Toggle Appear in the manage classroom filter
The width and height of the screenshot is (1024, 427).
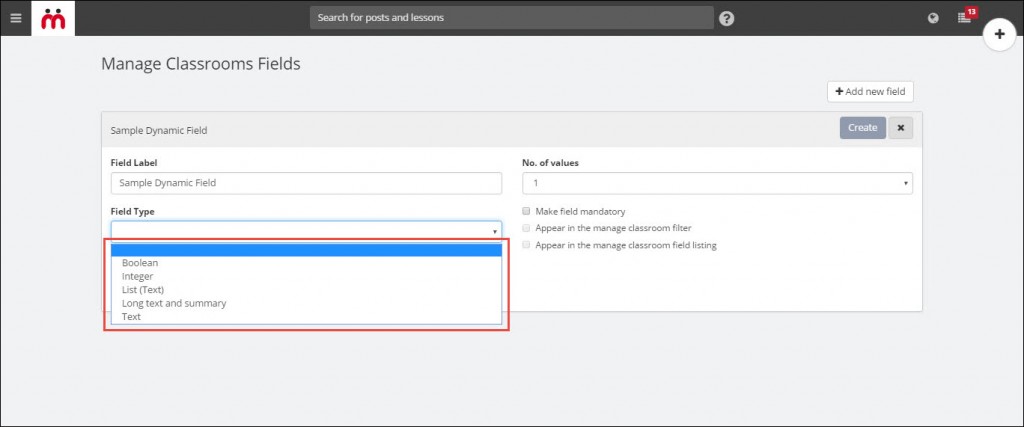pos(526,229)
